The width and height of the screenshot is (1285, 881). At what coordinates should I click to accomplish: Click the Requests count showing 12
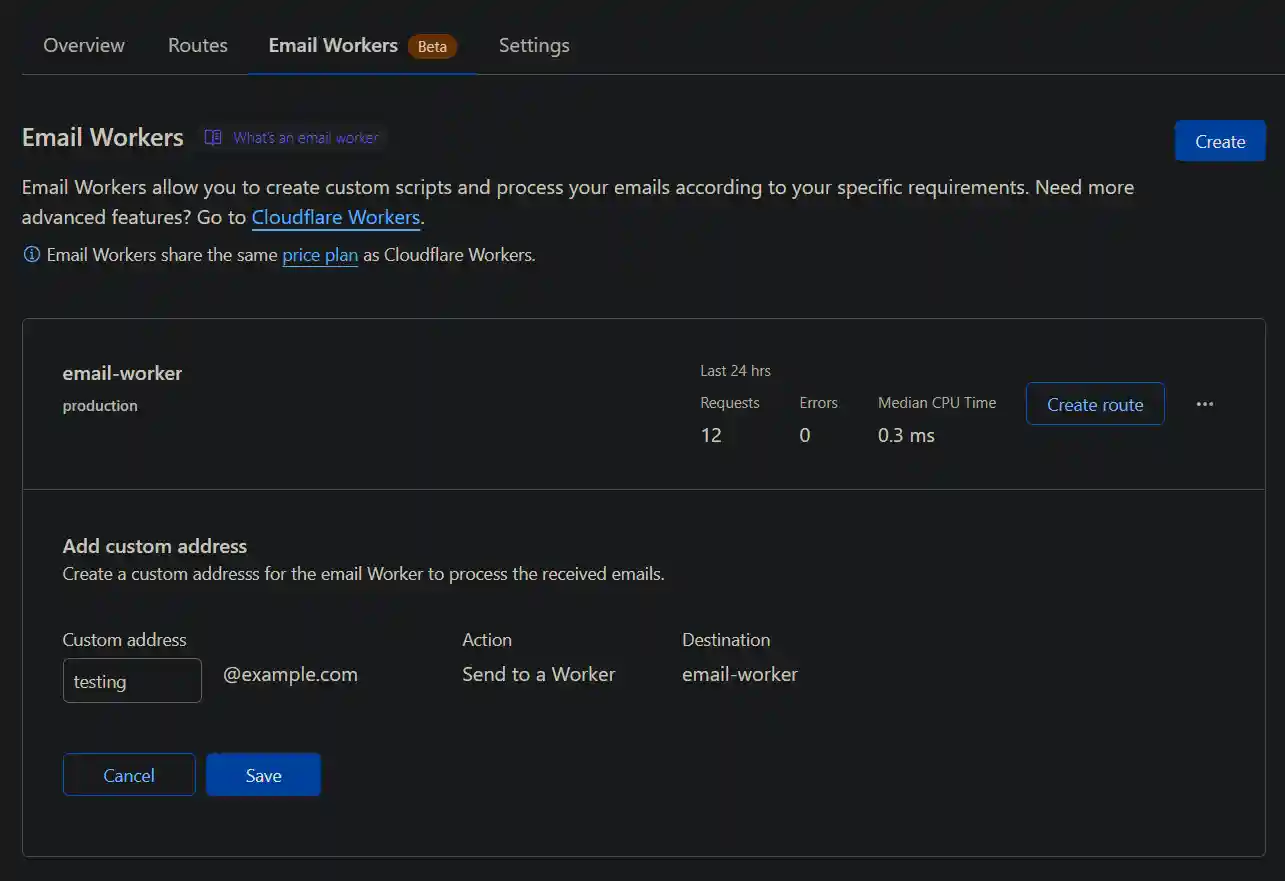tap(710, 435)
